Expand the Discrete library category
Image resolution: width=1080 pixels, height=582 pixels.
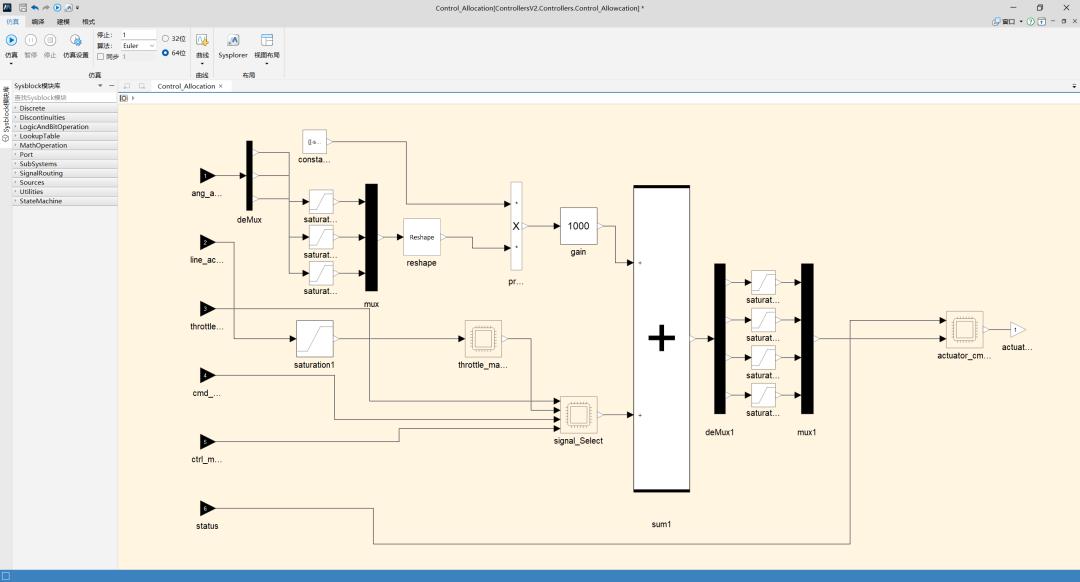click(15, 108)
